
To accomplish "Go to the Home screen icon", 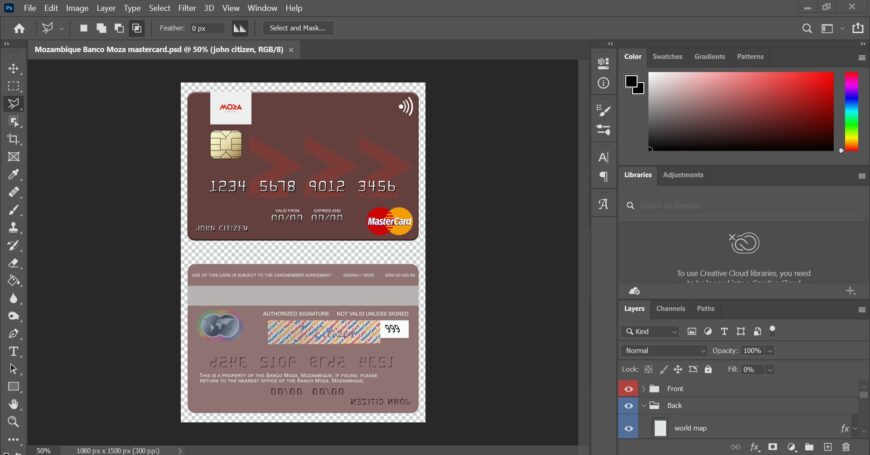I will 19,28.
